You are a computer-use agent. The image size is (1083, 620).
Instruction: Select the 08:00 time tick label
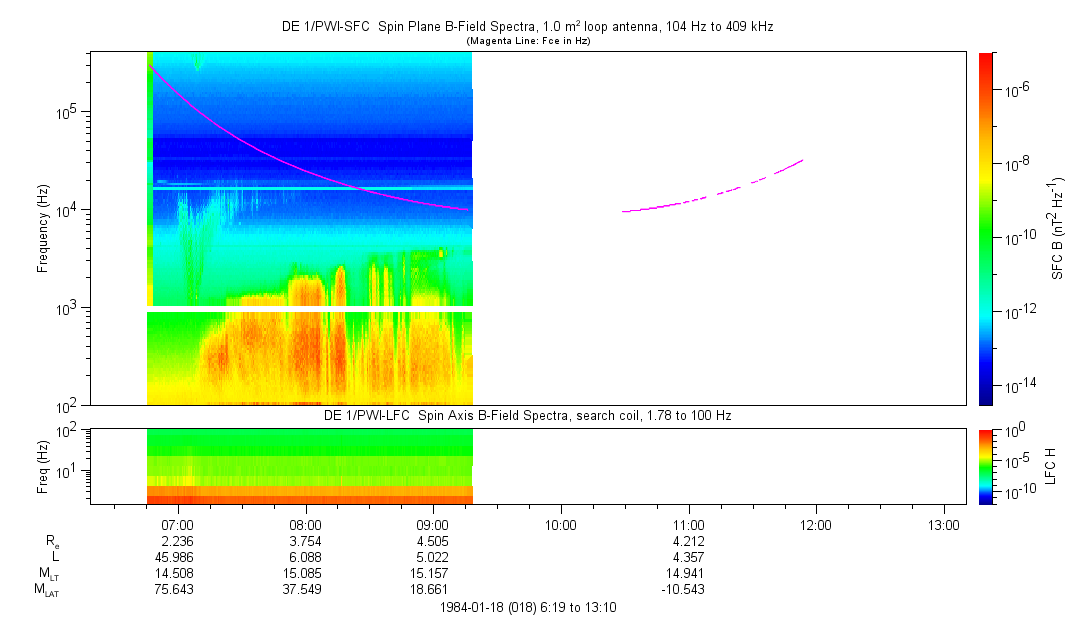[305, 524]
